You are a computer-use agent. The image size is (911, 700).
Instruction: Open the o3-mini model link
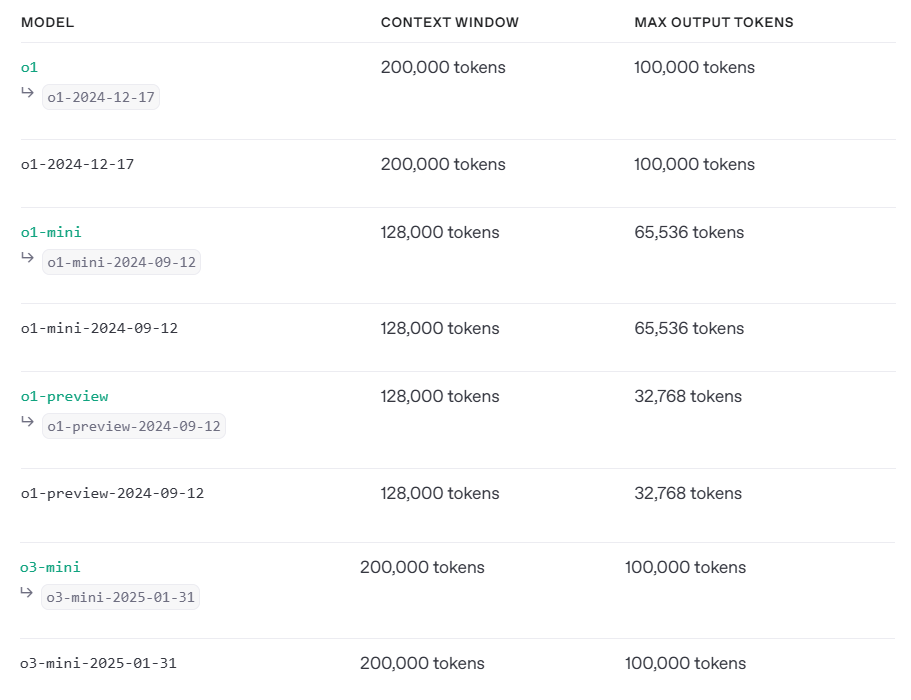click(50, 567)
